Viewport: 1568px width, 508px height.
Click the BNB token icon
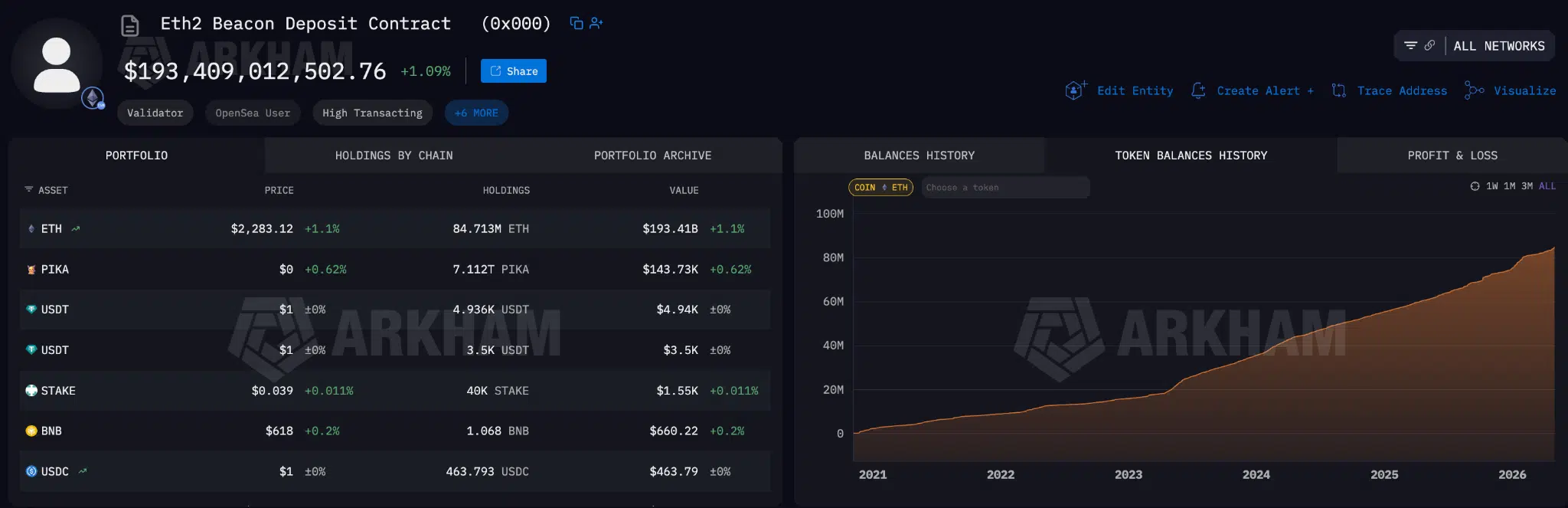click(x=31, y=431)
